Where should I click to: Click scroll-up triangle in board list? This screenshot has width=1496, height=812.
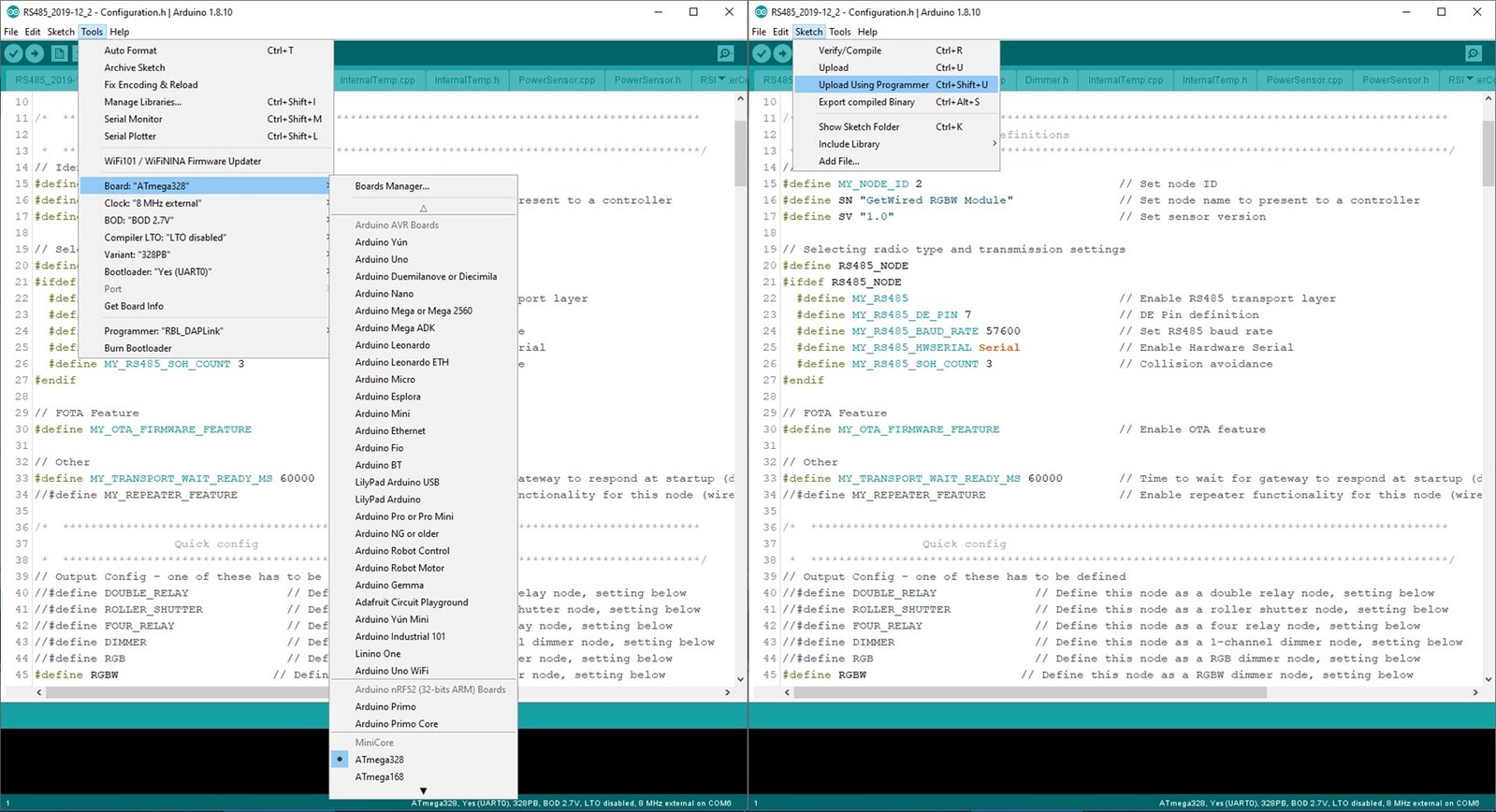(x=423, y=208)
